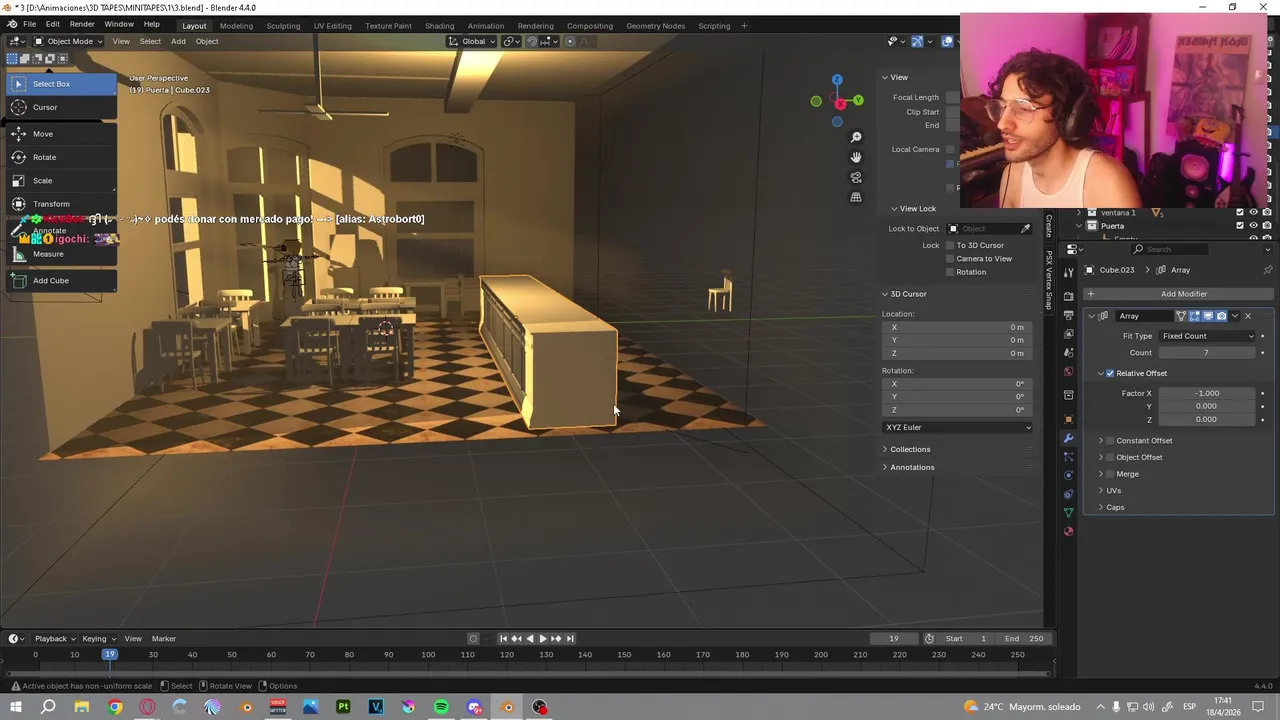Activate the Rotate tool

click(x=60, y=157)
